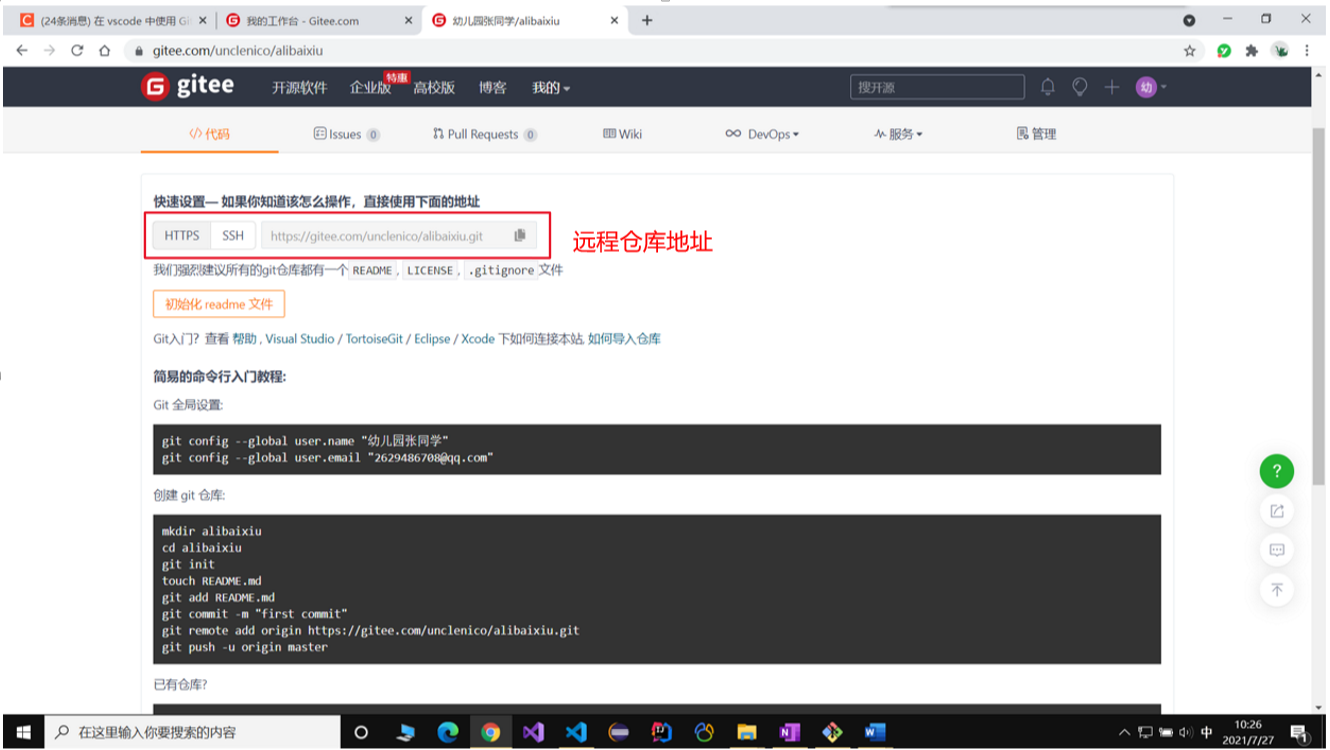Open the browser extensions puzzle icon

point(1251,50)
